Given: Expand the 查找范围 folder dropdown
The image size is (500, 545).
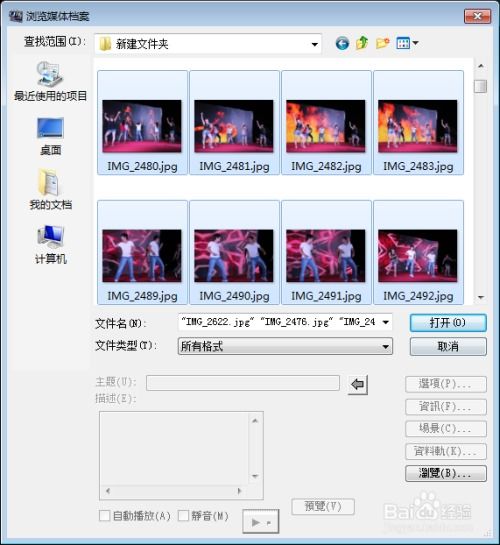Looking at the screenshot, I should click(314, 44).
